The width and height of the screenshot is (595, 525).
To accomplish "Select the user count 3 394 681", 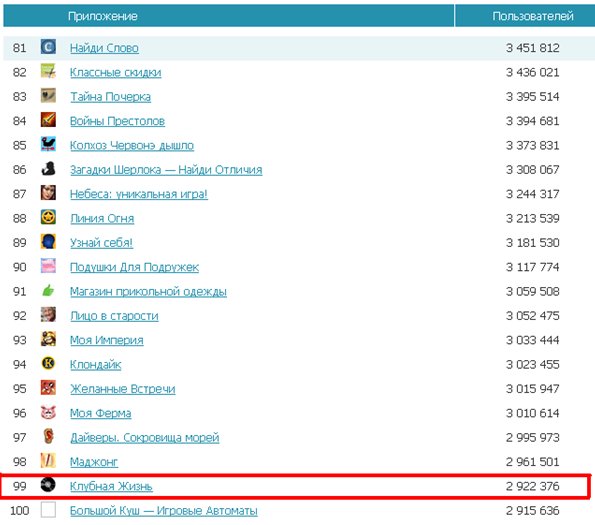I will pos(532,121).
